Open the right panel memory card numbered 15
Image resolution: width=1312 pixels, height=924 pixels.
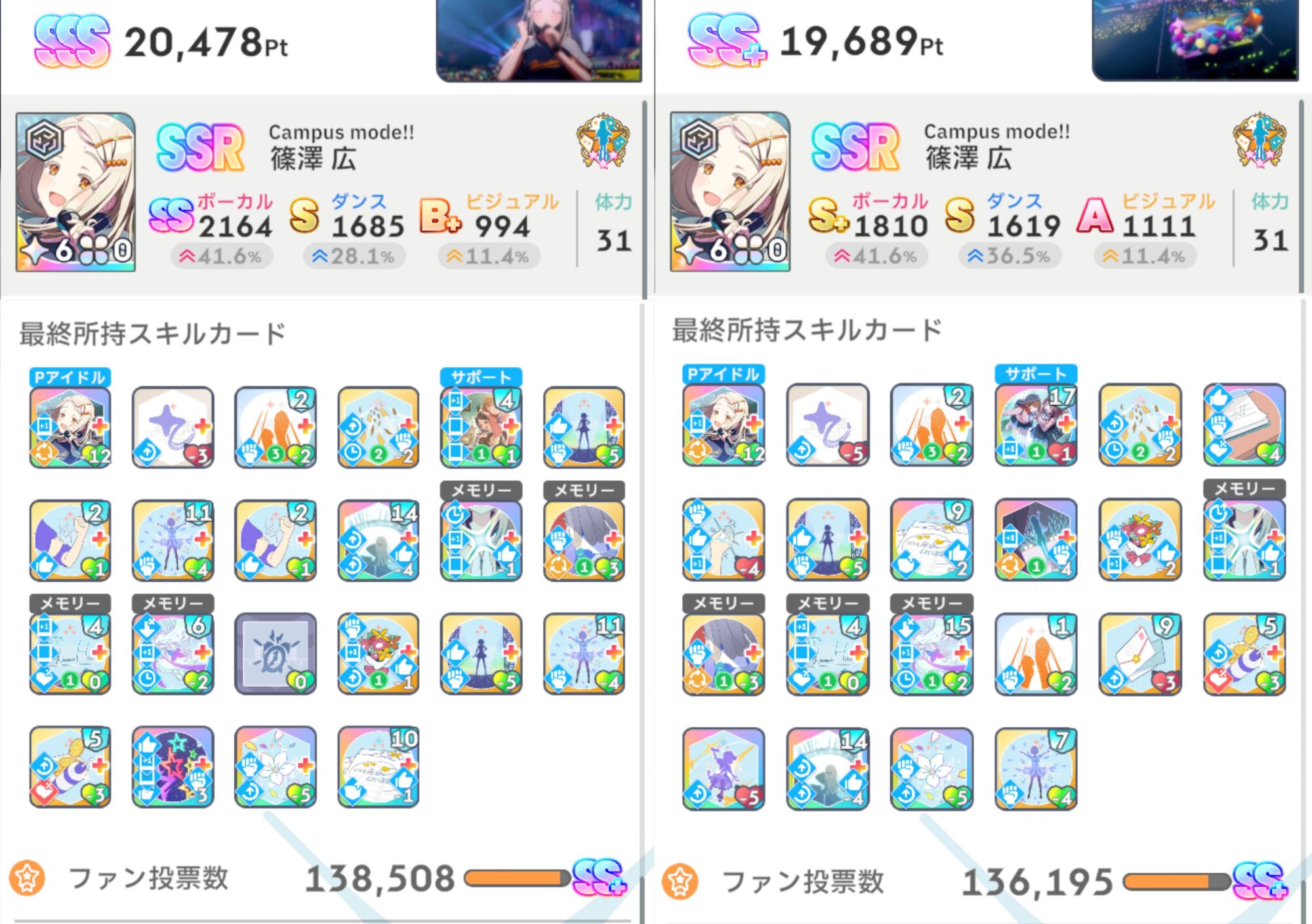pyautogui.click(x=932, y=654)
